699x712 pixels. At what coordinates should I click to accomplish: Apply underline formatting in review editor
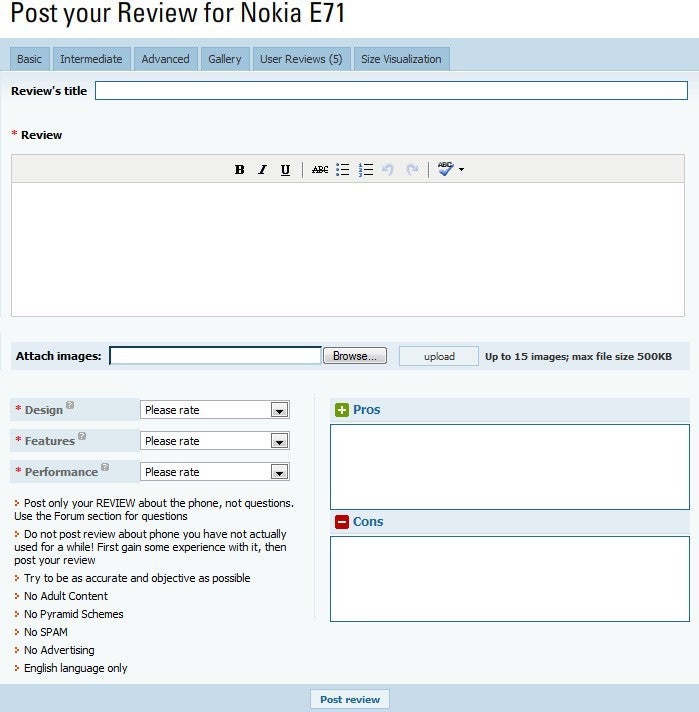pos(285,169)
